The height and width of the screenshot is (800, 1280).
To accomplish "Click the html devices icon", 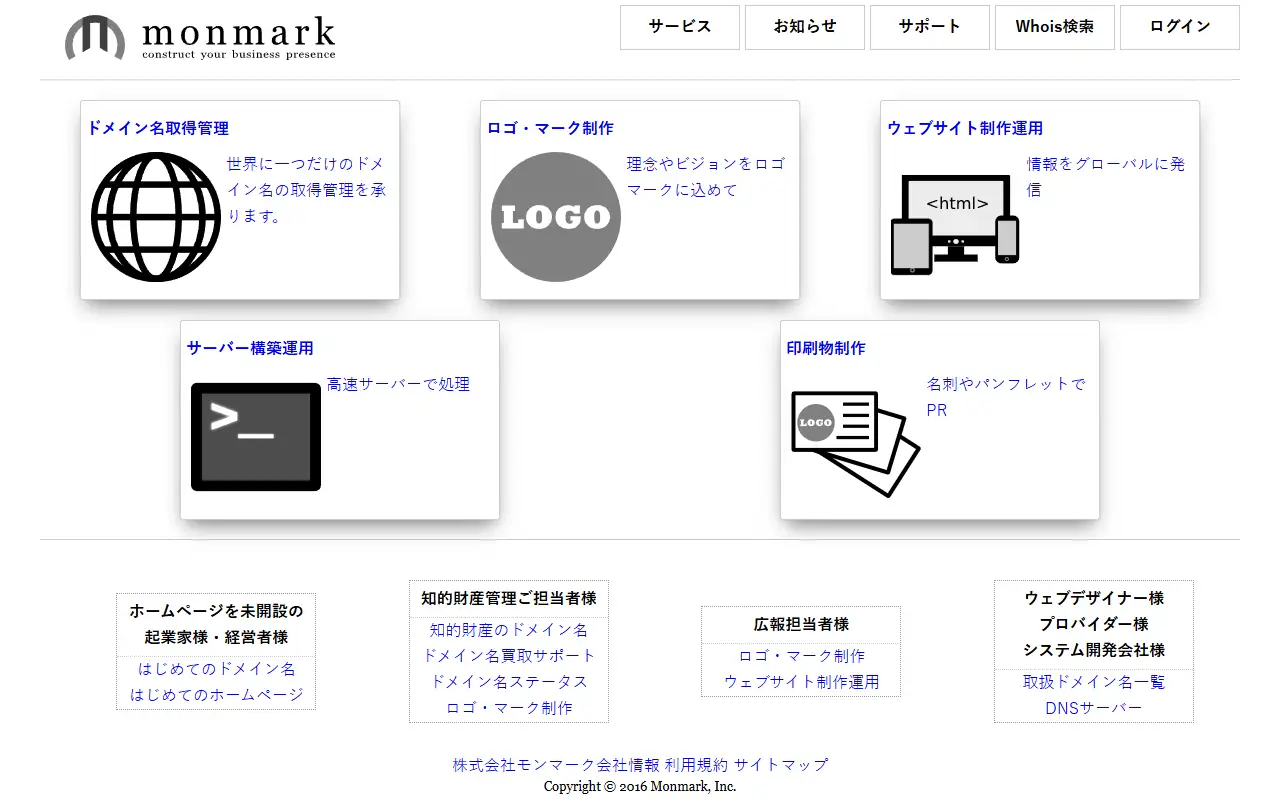I will [x=955, y=225].
